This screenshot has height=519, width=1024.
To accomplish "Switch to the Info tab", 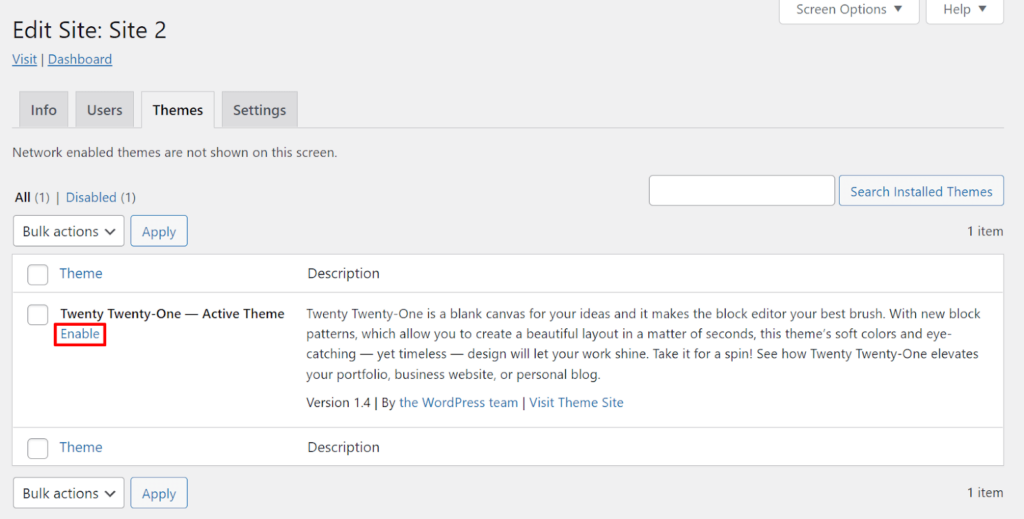I will pyautogui.click(x=44, y=110).
